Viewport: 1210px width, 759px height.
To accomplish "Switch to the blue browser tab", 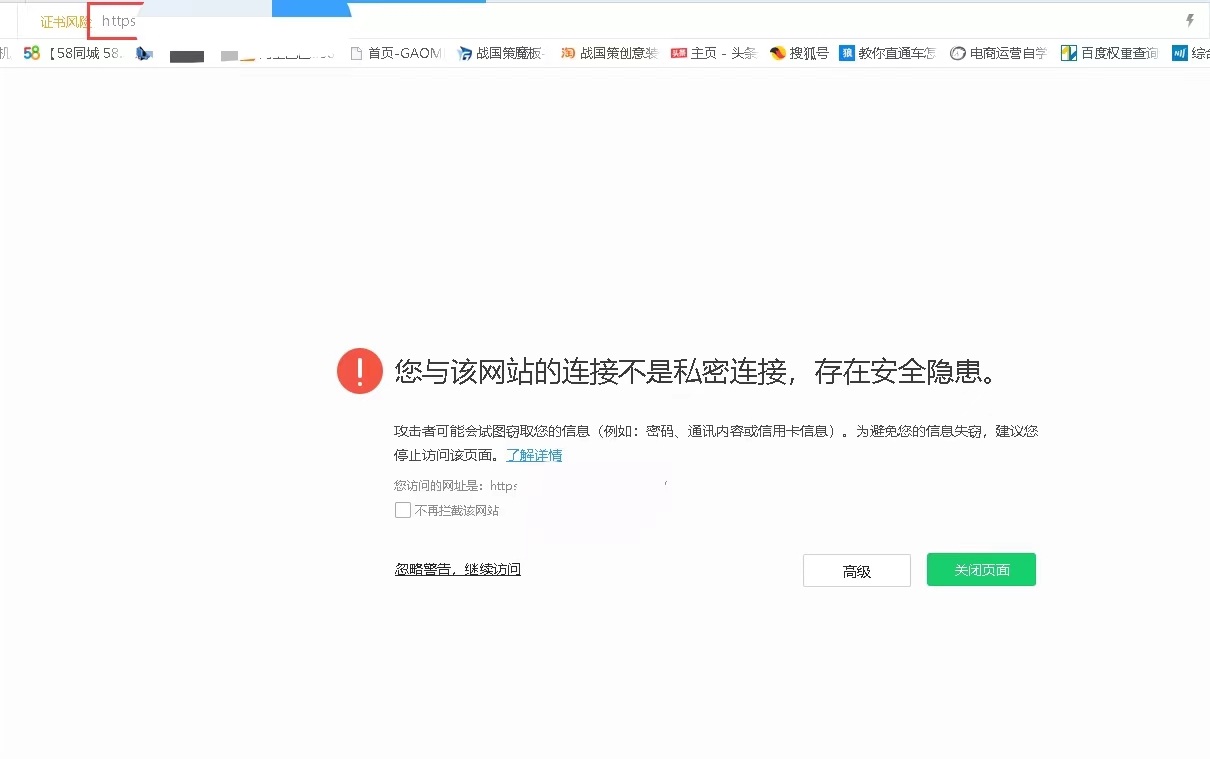I will point(310,6).
